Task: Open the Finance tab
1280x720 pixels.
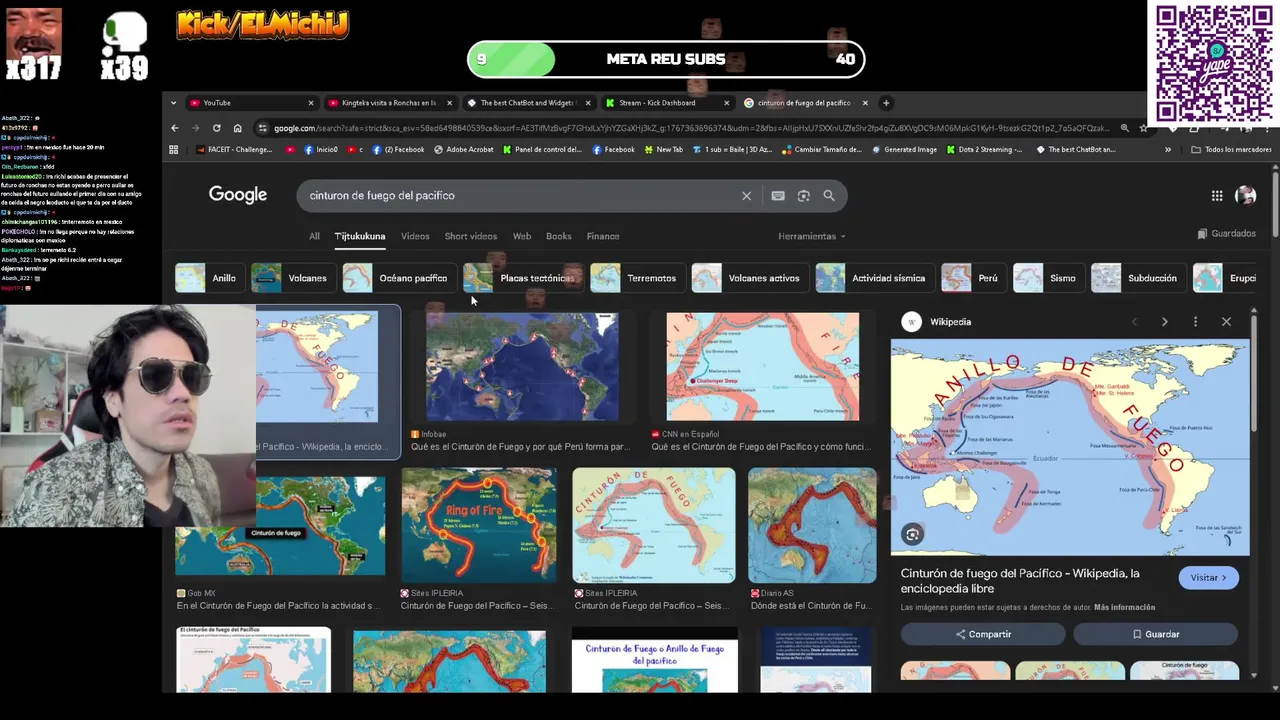Action: point(603,237)
